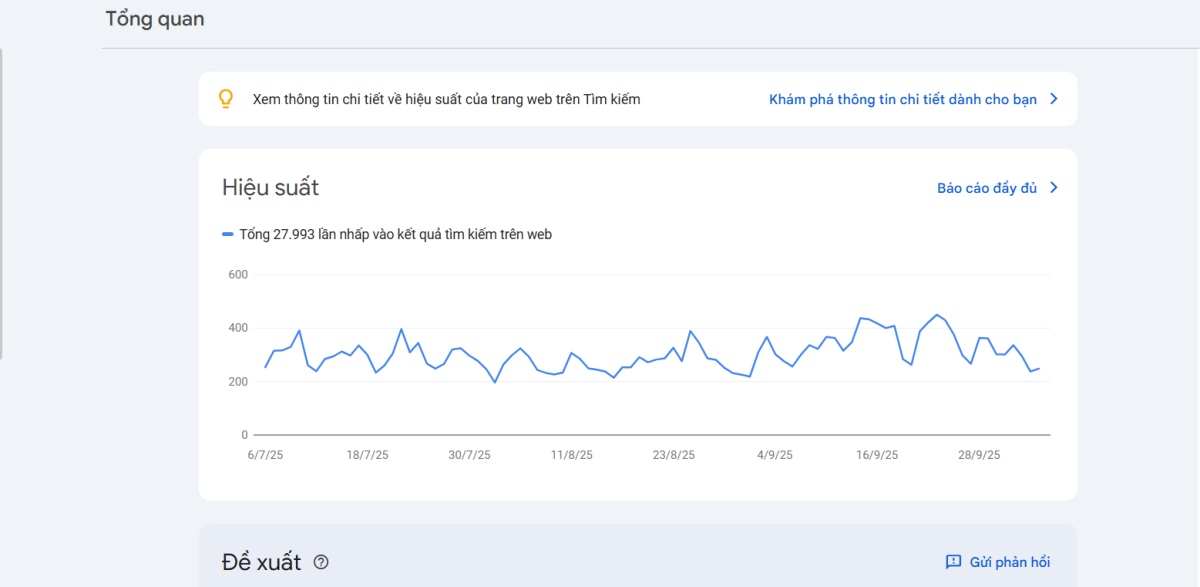Image resolution: width=1200 pixels, height=587 pixels.
Task: Click the Hiệu suất card heading
Action: click(270, 188)
